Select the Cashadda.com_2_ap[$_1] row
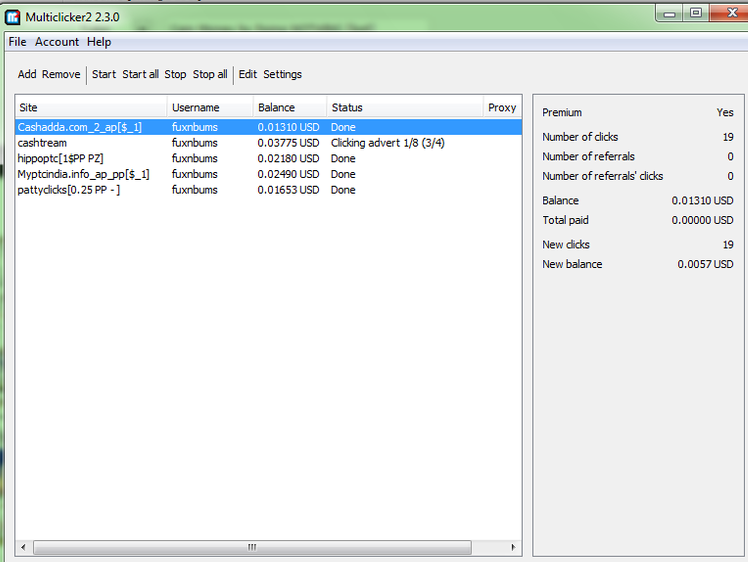 [x=269, y=127]
